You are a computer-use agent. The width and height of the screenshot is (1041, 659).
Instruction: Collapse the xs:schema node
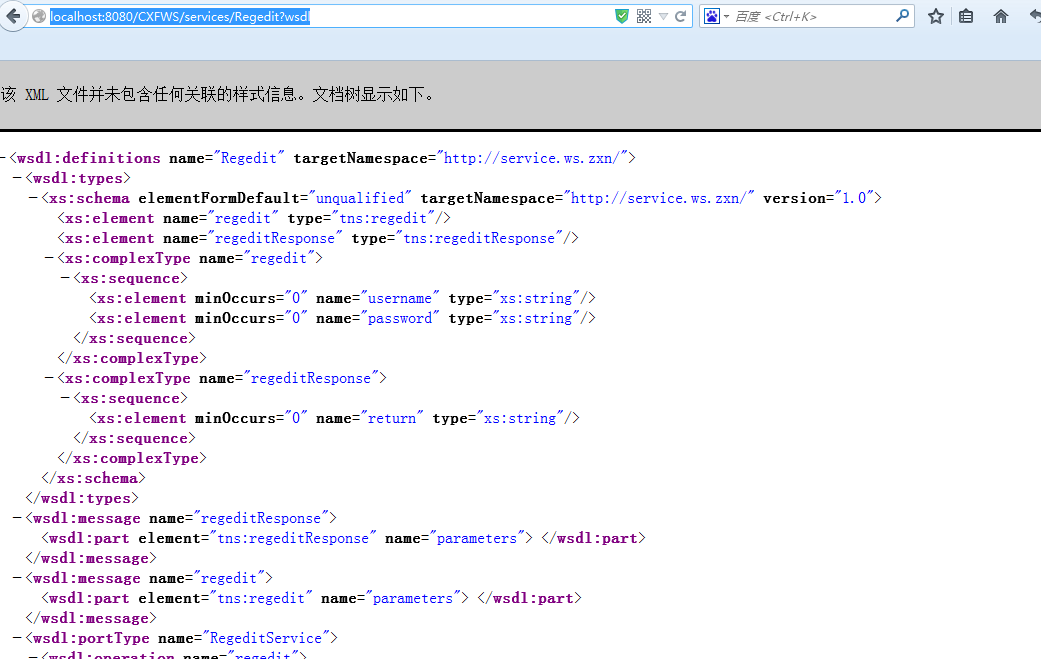pos(33,198)
